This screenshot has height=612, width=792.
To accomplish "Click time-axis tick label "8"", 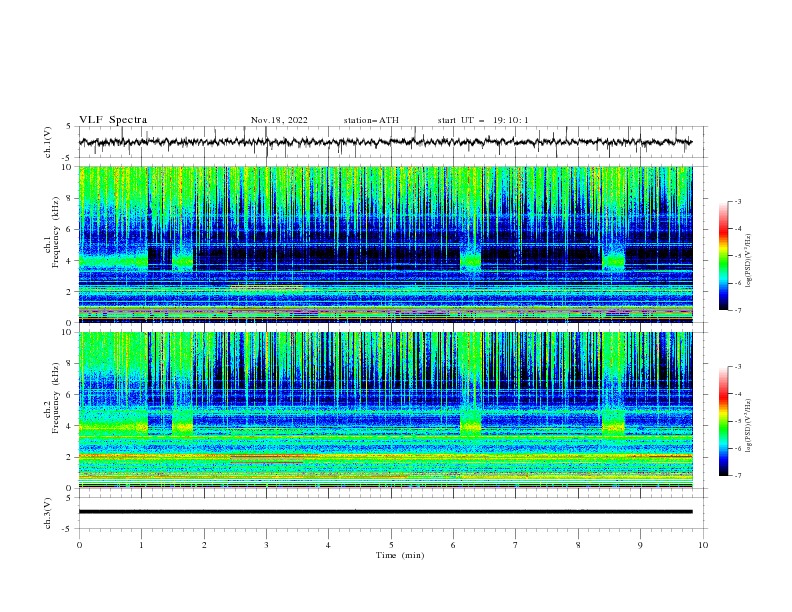I will click(578, 545).
